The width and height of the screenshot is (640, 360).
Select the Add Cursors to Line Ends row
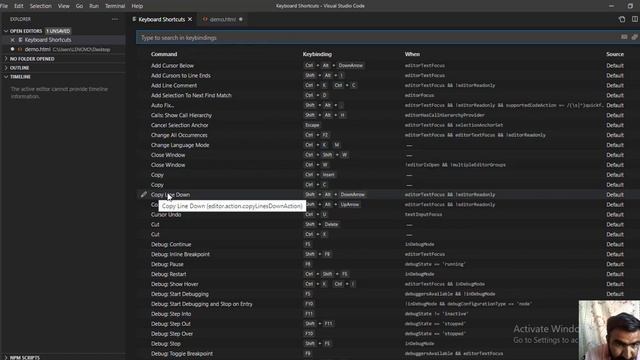[388, 76]
